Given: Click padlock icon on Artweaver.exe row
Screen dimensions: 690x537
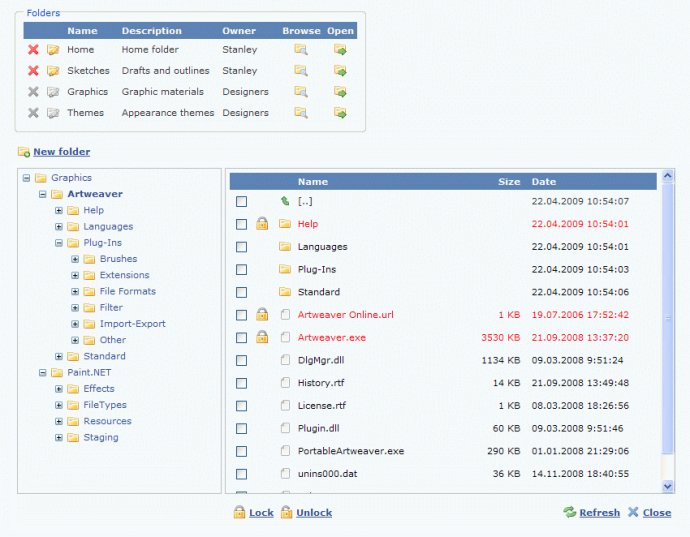Looking at the screenshot, I should [x=262, y=337].
